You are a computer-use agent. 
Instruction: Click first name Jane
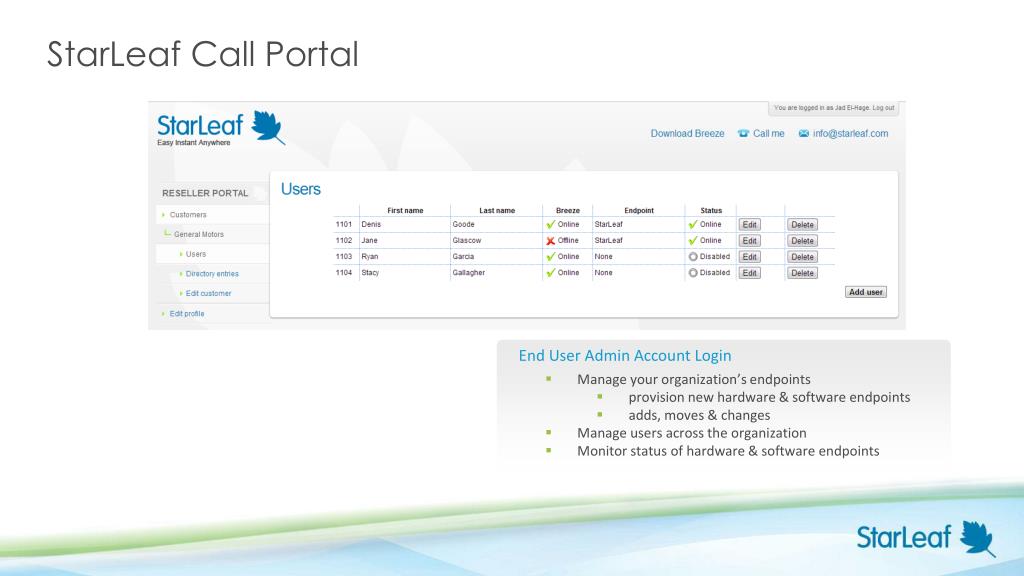pos(370,240)
